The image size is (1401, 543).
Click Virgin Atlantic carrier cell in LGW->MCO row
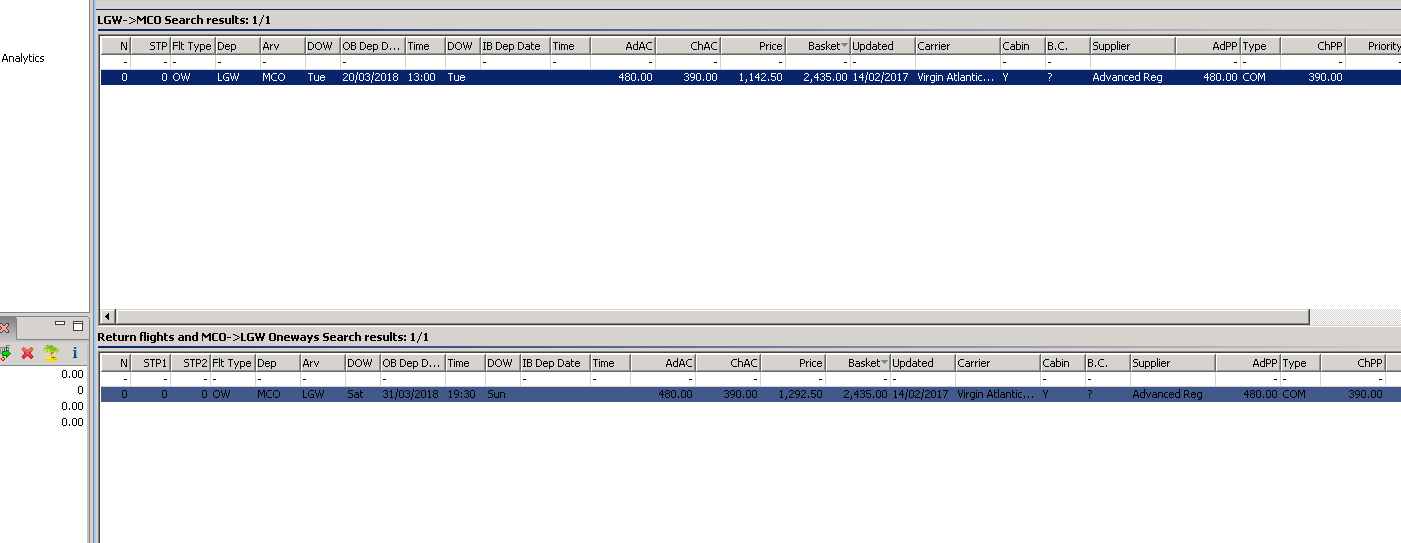click(x=956, y=77)
